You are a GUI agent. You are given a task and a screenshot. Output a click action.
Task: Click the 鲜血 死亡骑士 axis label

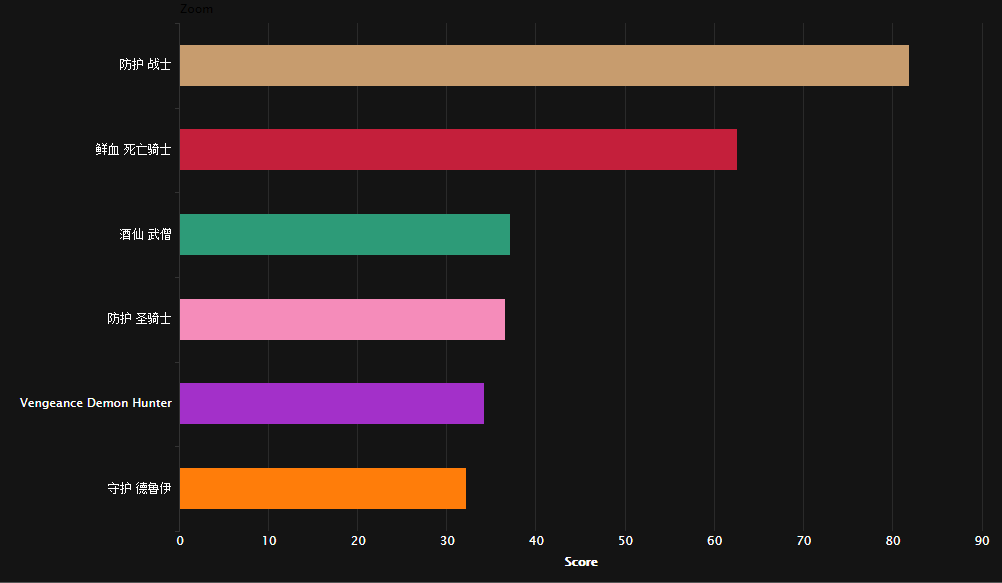(x=134, y=150)
